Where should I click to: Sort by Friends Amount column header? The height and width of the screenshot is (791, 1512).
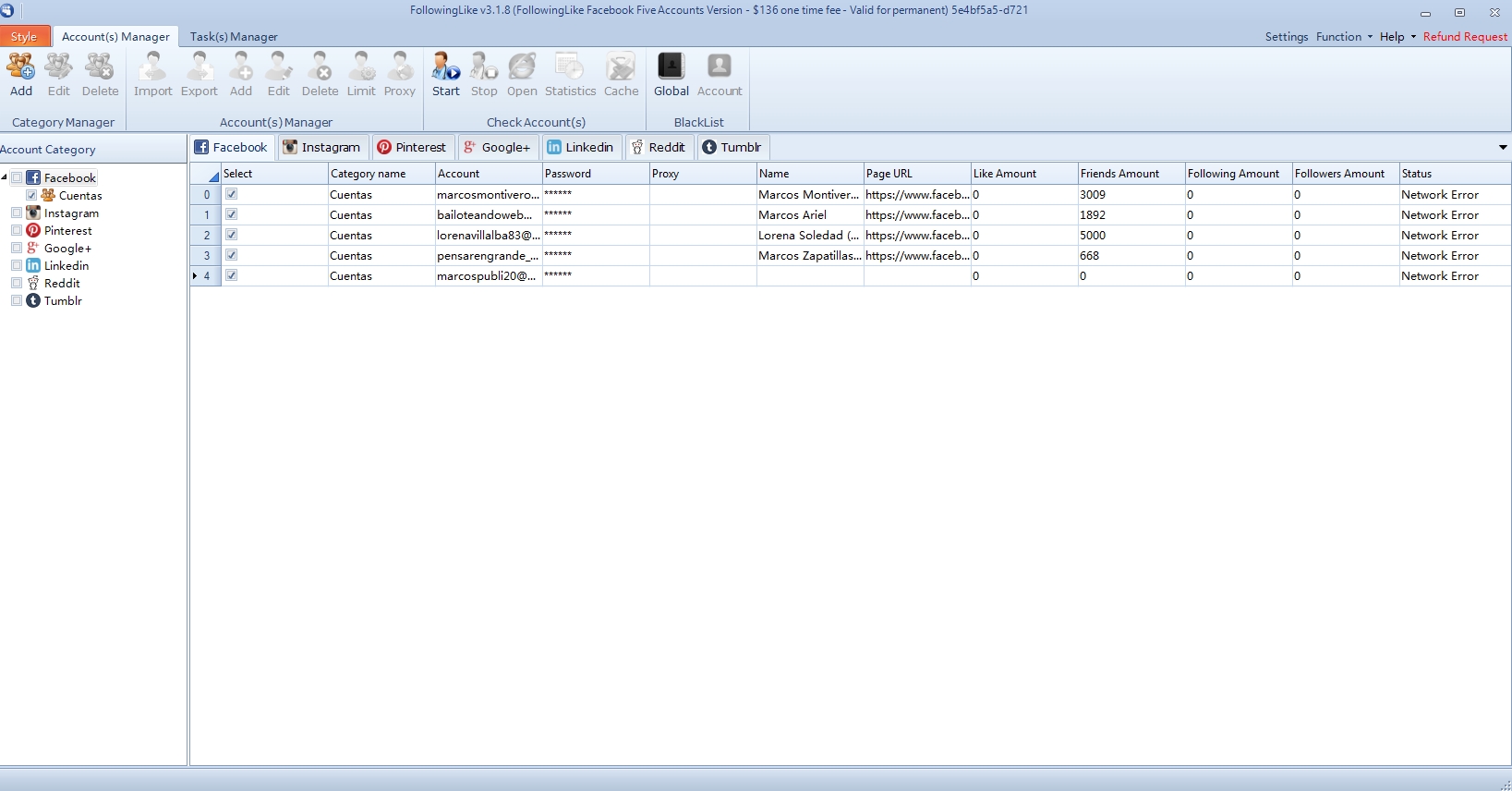click(1119, 174)
